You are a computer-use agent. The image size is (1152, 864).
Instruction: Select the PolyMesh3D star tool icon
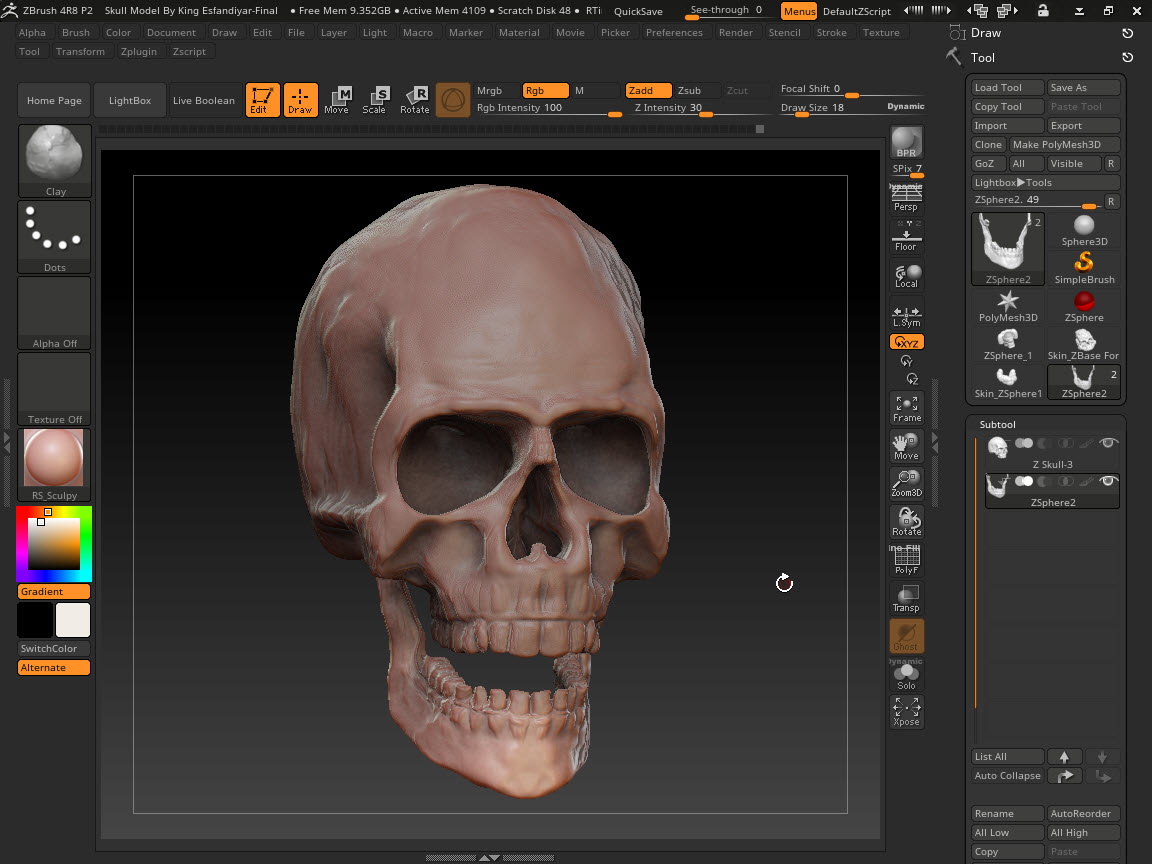pos(1008,306)
